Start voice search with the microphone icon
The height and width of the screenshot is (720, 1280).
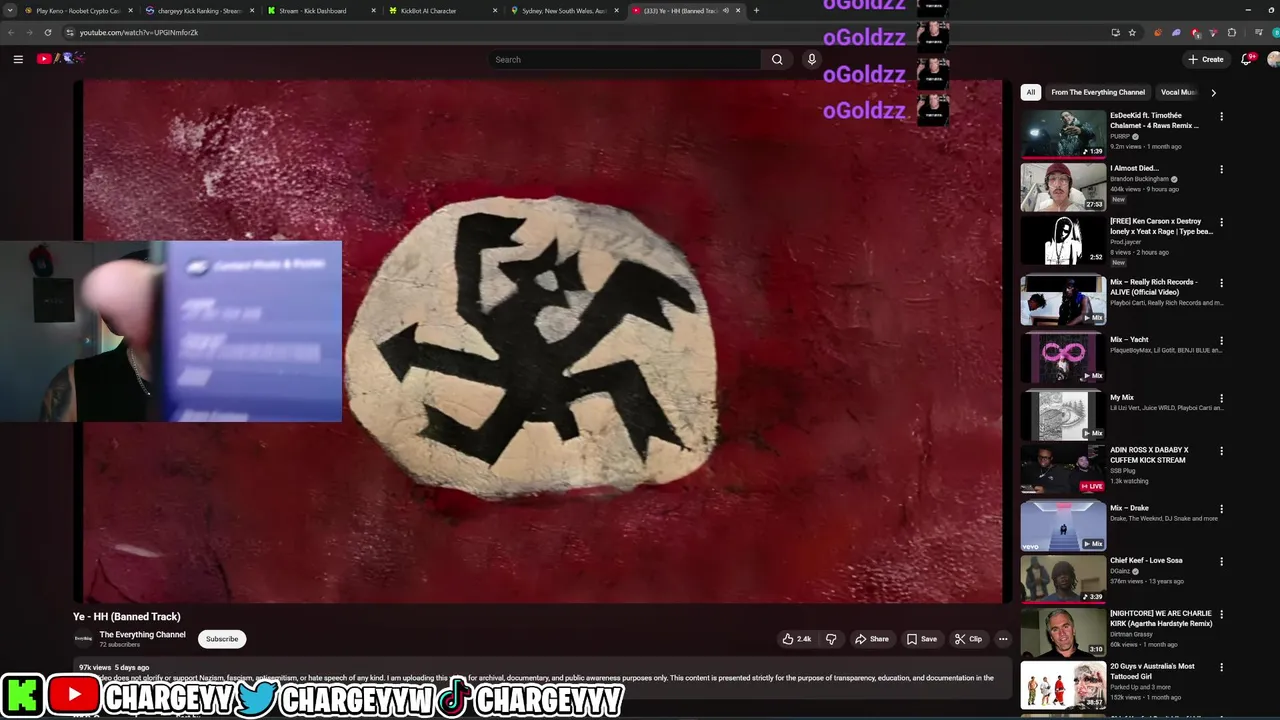tap(812, 59)
